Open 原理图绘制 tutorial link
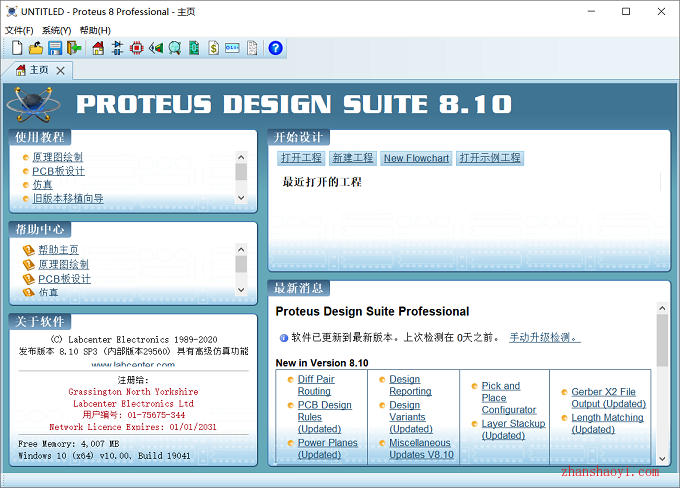680x488 pixels. (57, 157)
